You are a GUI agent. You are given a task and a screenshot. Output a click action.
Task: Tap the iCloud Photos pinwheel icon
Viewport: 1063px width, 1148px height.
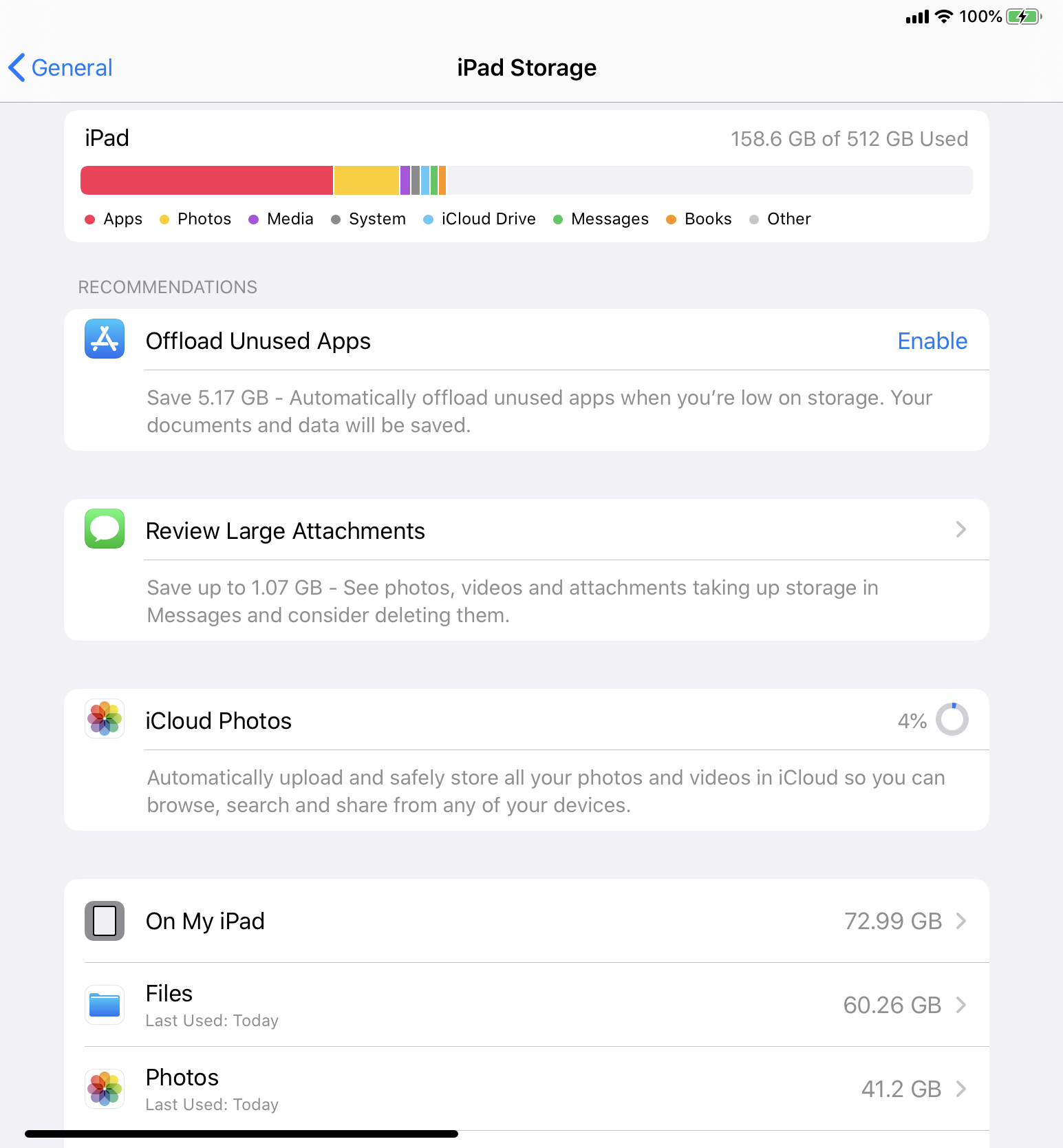click(105, 719)
